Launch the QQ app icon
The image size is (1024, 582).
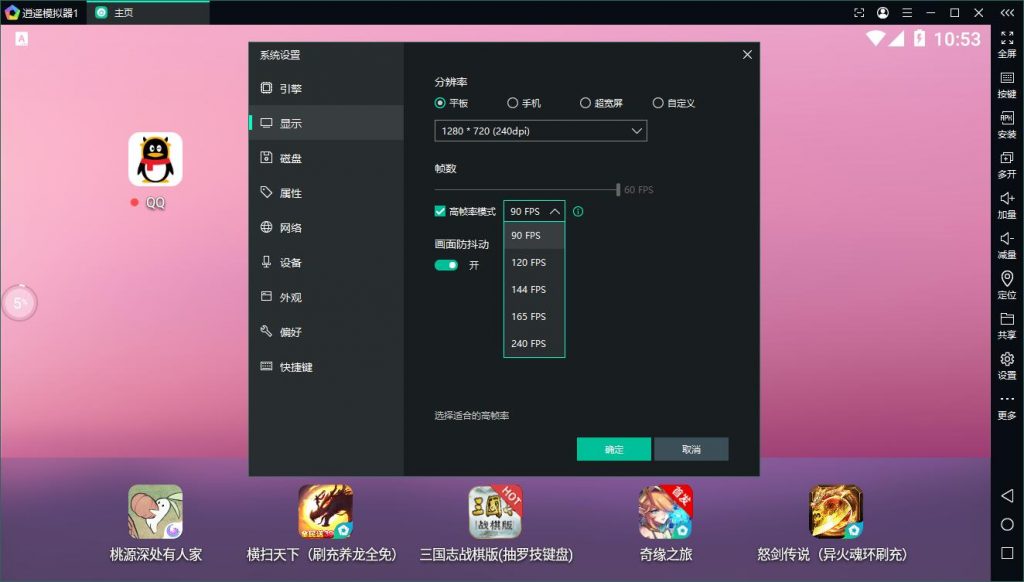click(155, 160)
